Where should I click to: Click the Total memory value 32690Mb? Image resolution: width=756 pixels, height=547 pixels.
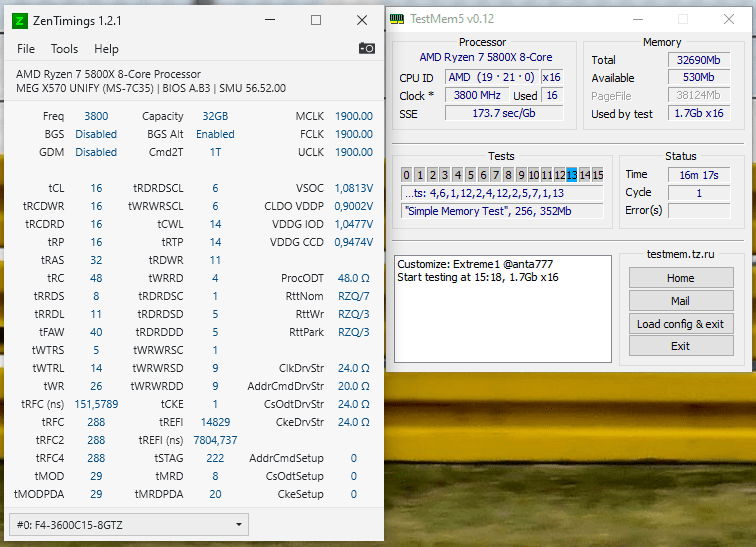tap(699, 60)
